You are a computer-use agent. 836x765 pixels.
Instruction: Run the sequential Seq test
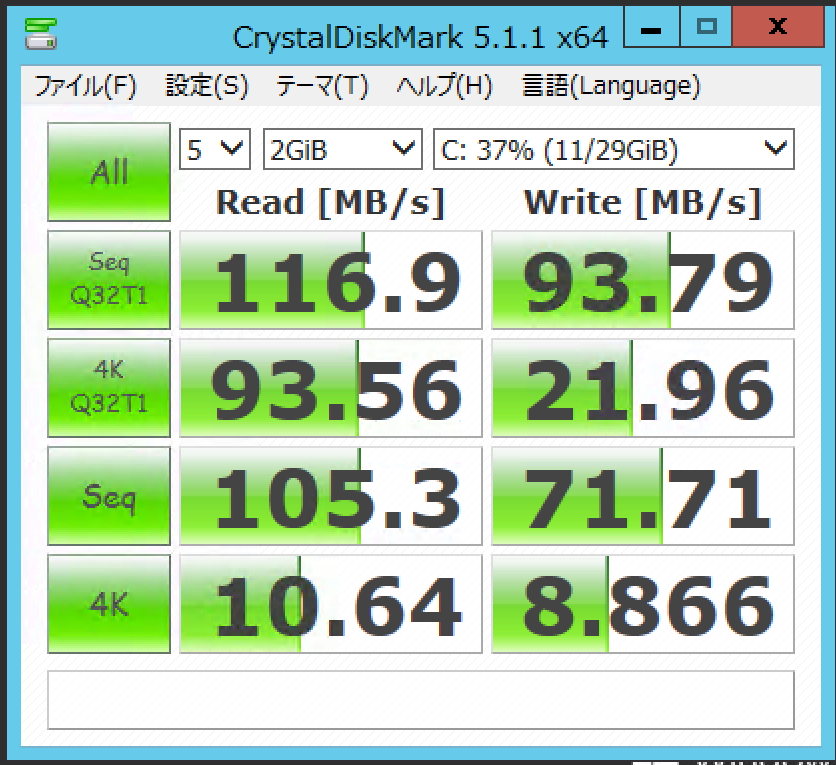point(108,496)
